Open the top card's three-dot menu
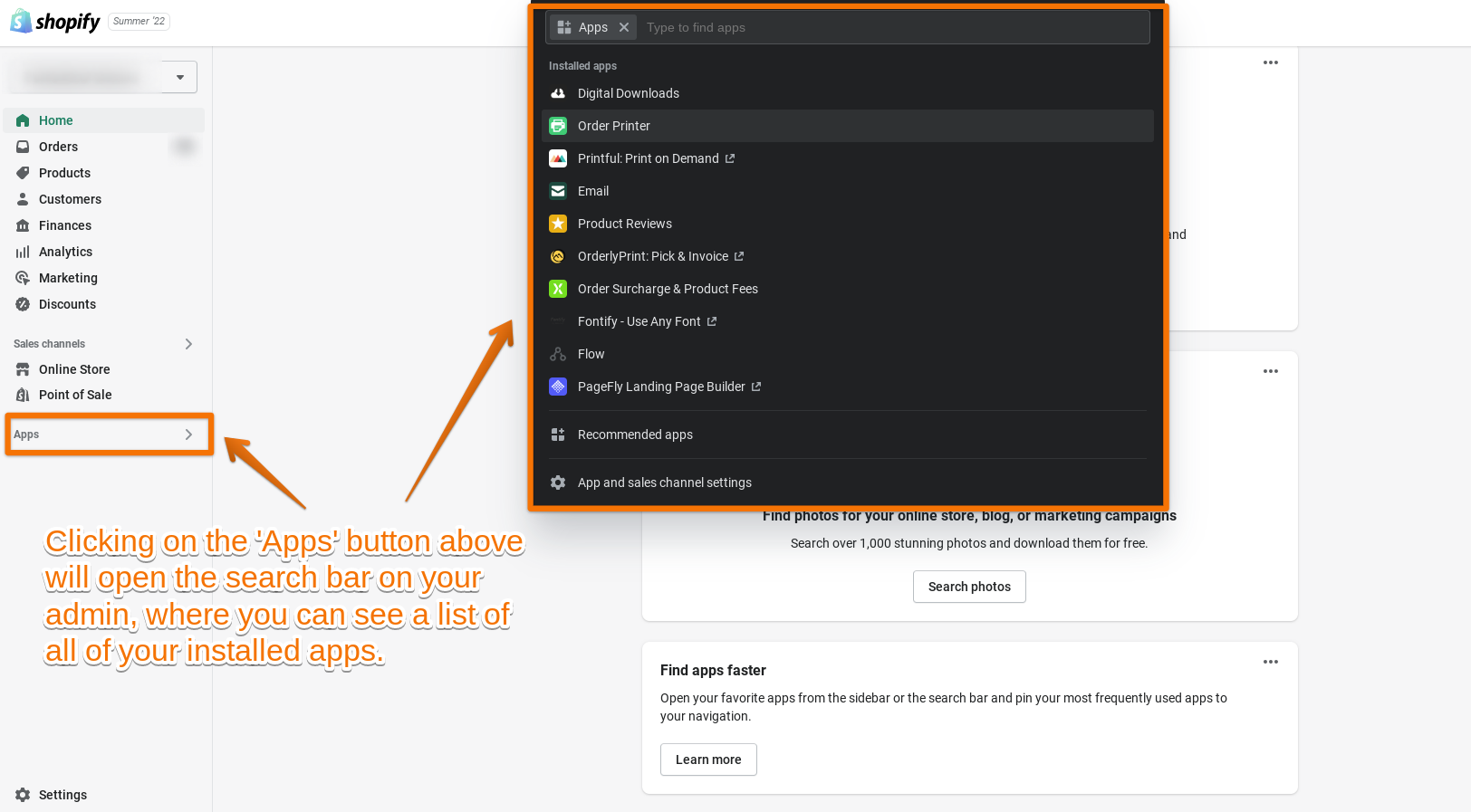 [x=1271, y=62]
